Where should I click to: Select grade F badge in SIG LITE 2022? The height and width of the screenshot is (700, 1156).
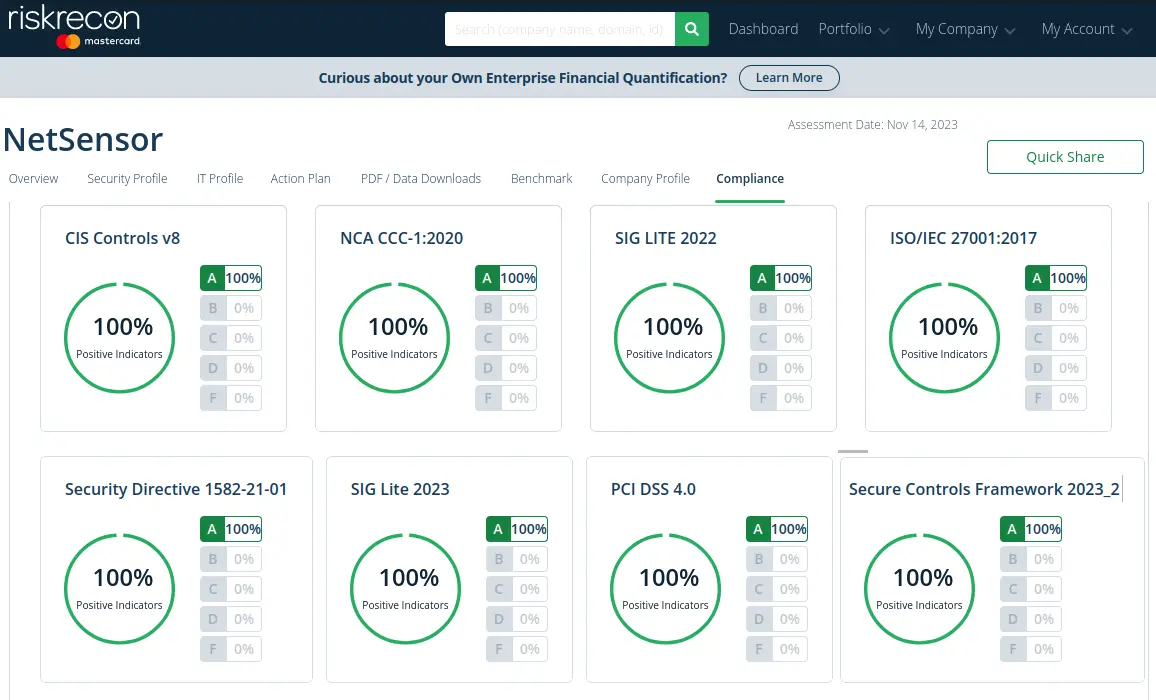(x=781, y=398)
